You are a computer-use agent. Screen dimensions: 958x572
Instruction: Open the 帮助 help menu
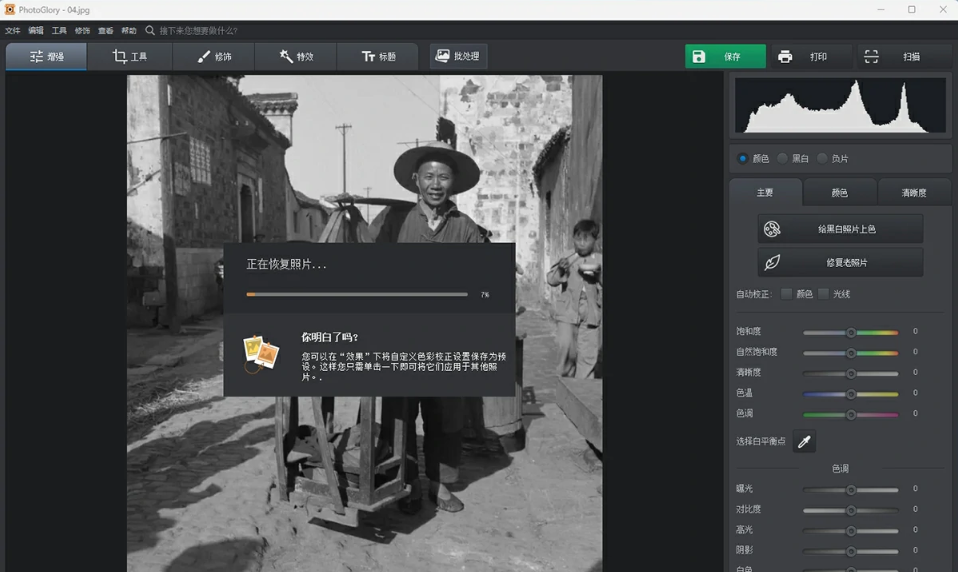128,31
